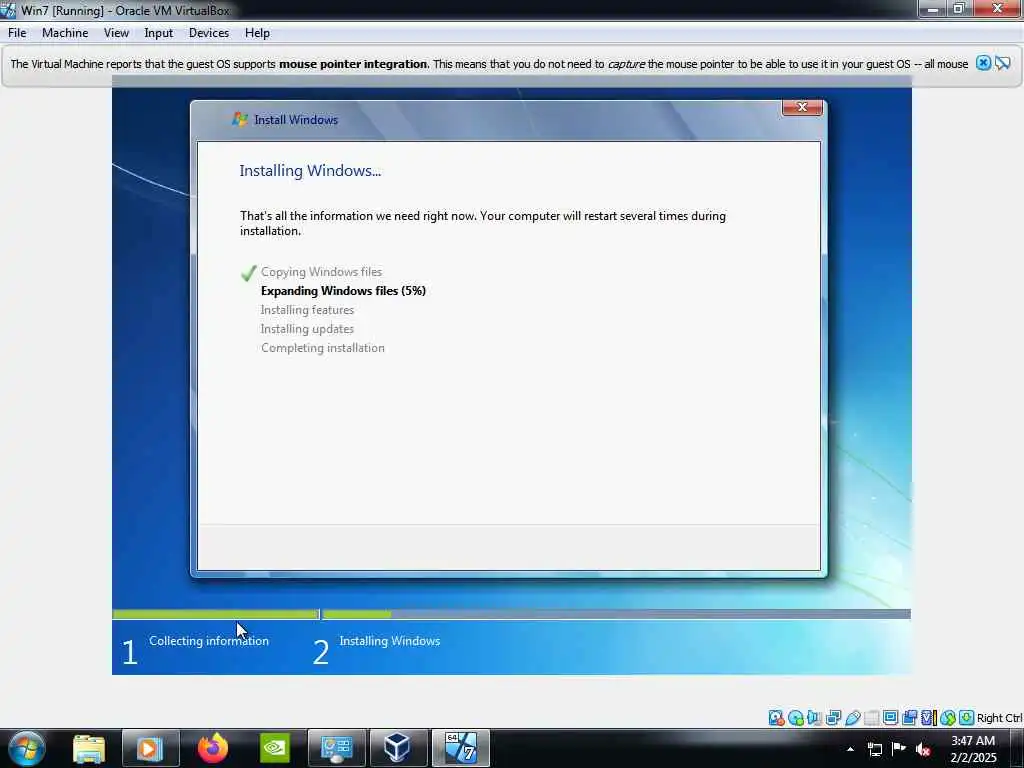Open the Windows Start menu
The width and height of the screenshot is (1024, 768).
[x=26, y=748]
